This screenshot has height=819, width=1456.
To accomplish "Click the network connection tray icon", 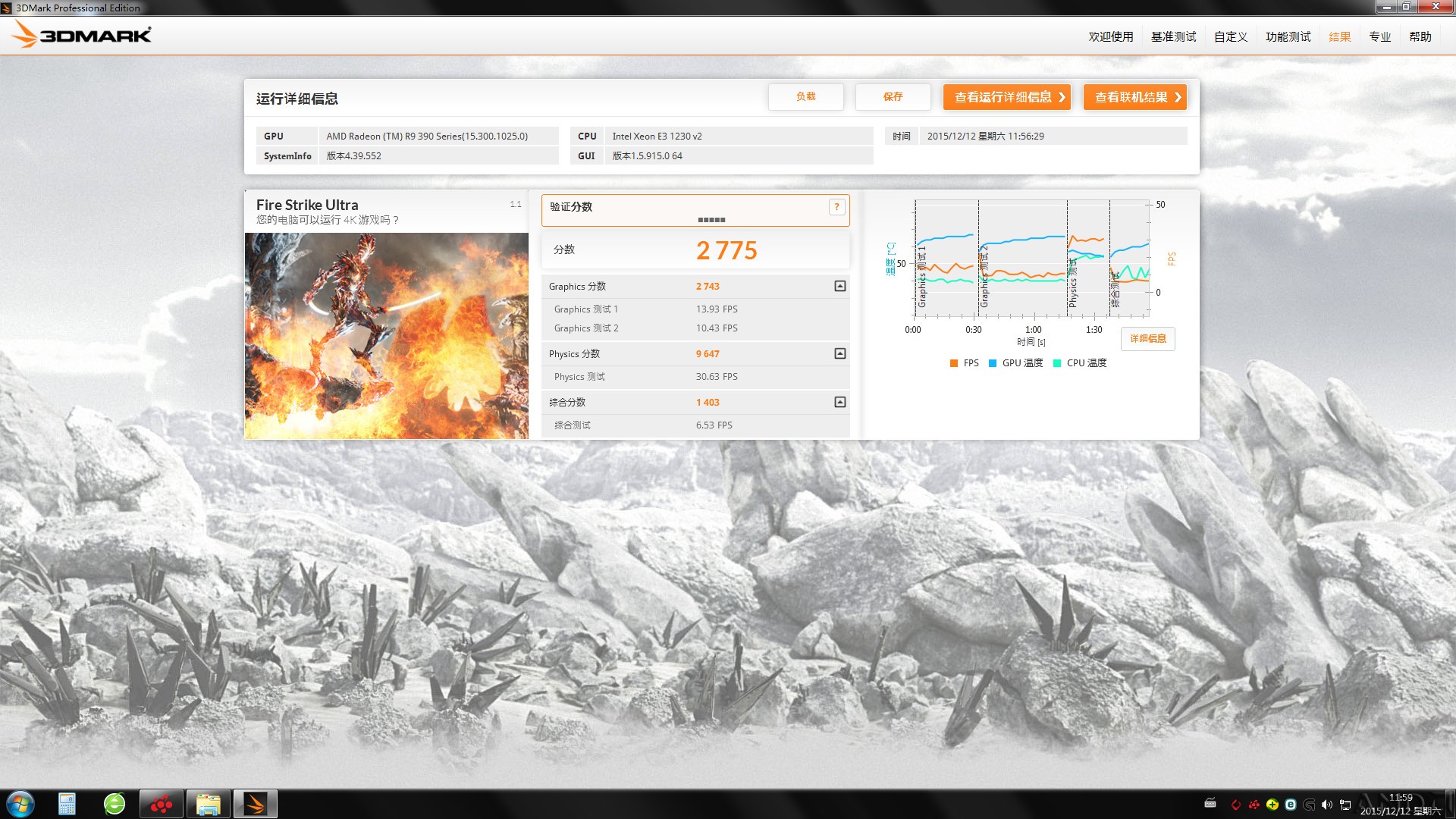I will (x=1345, y=805).
